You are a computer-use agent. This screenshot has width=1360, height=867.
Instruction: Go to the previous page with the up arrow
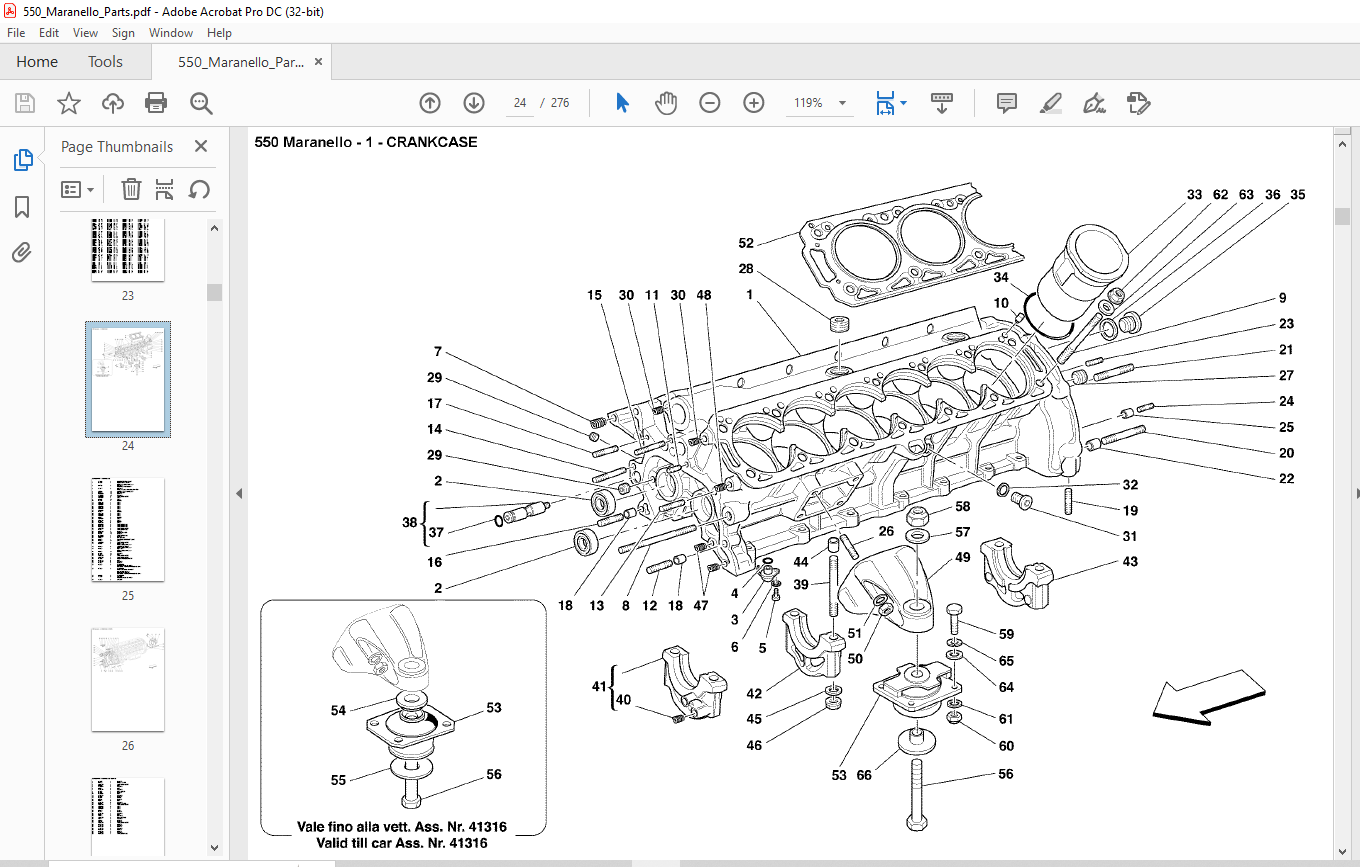(430, 103)
